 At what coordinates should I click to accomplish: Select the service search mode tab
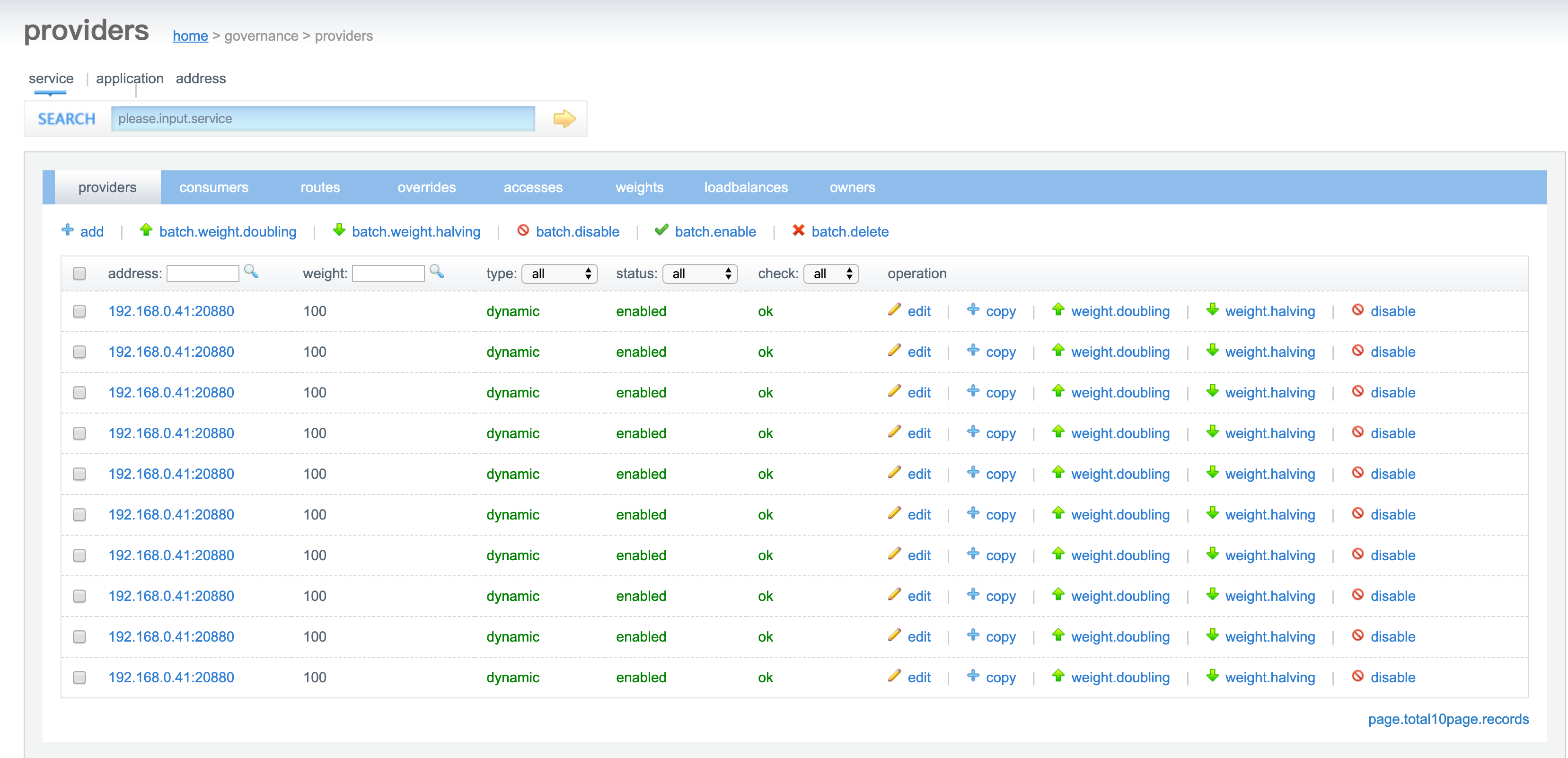(x=51, y=79)
